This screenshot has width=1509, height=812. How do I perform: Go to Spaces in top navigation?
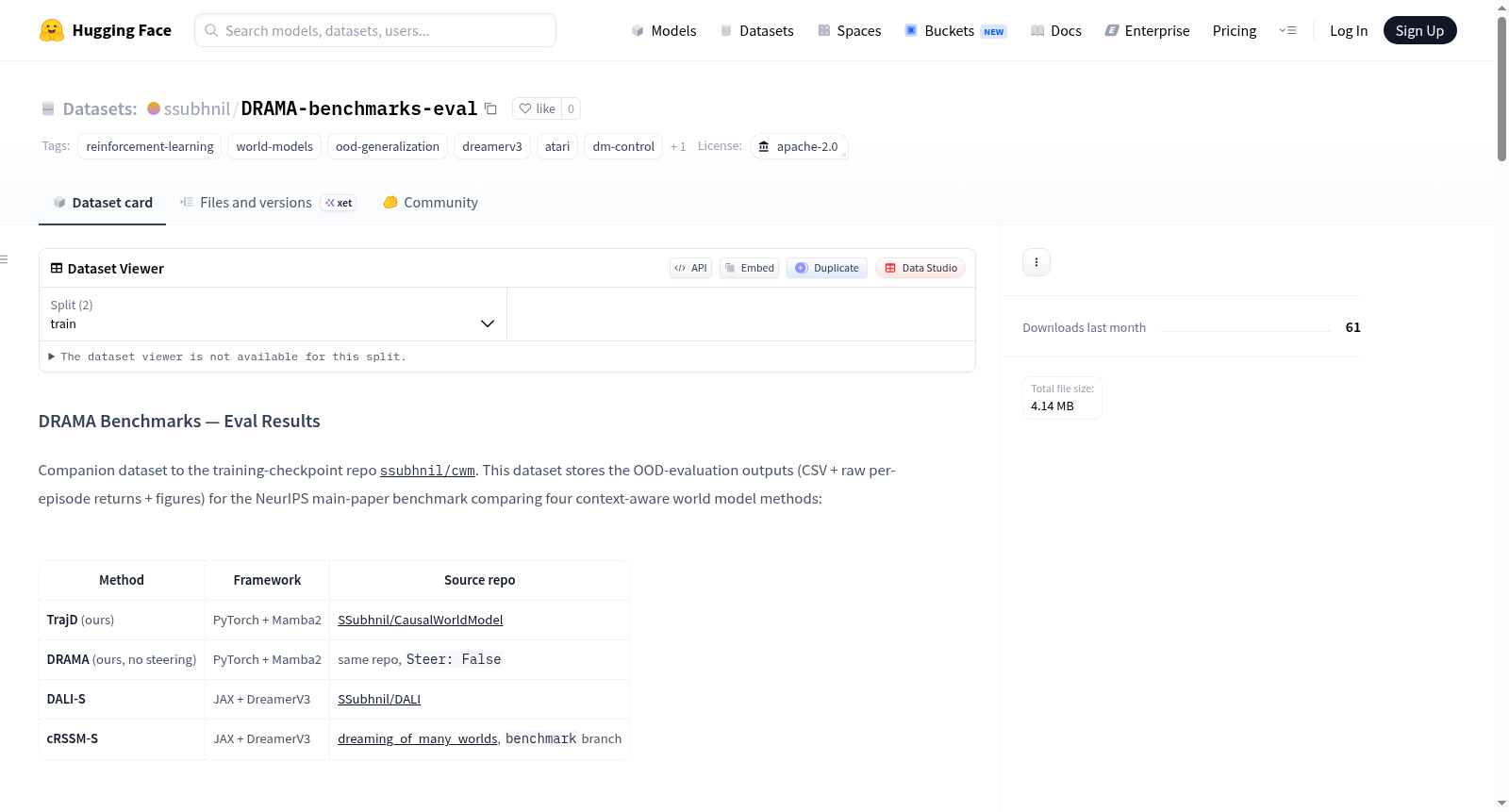849,30
